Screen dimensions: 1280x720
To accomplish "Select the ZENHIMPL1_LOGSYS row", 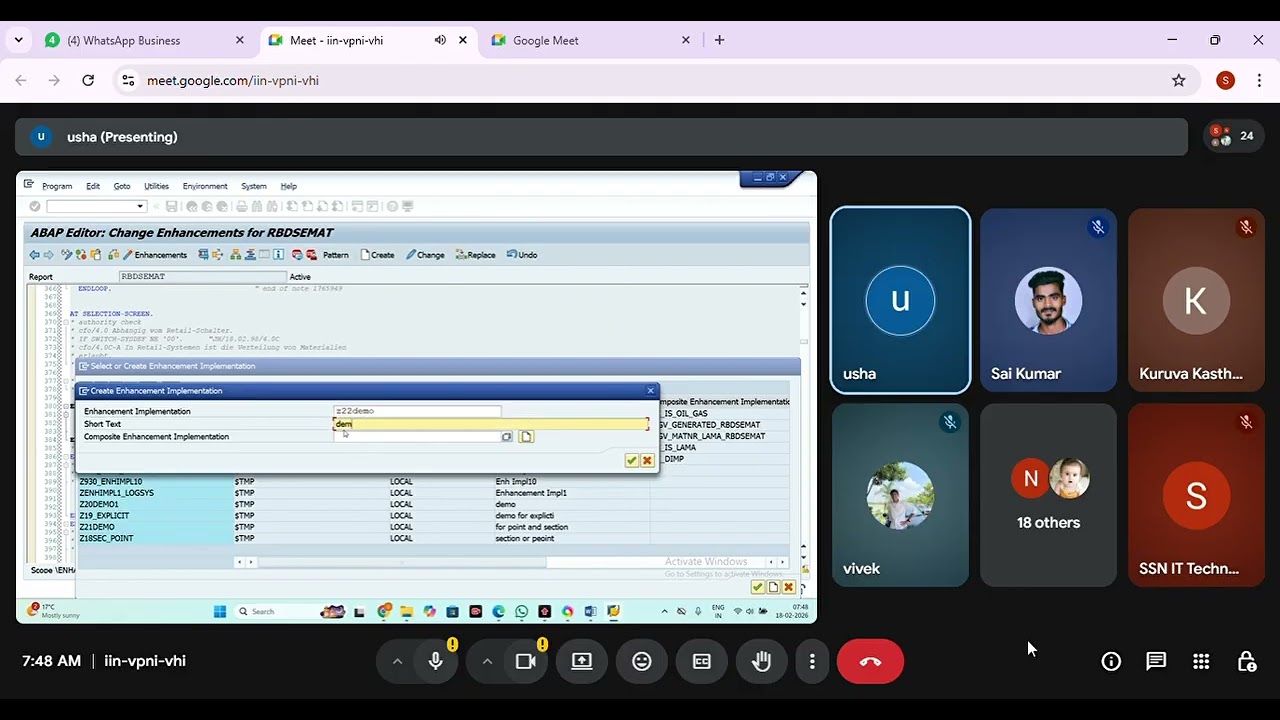I will pos(435,493).
